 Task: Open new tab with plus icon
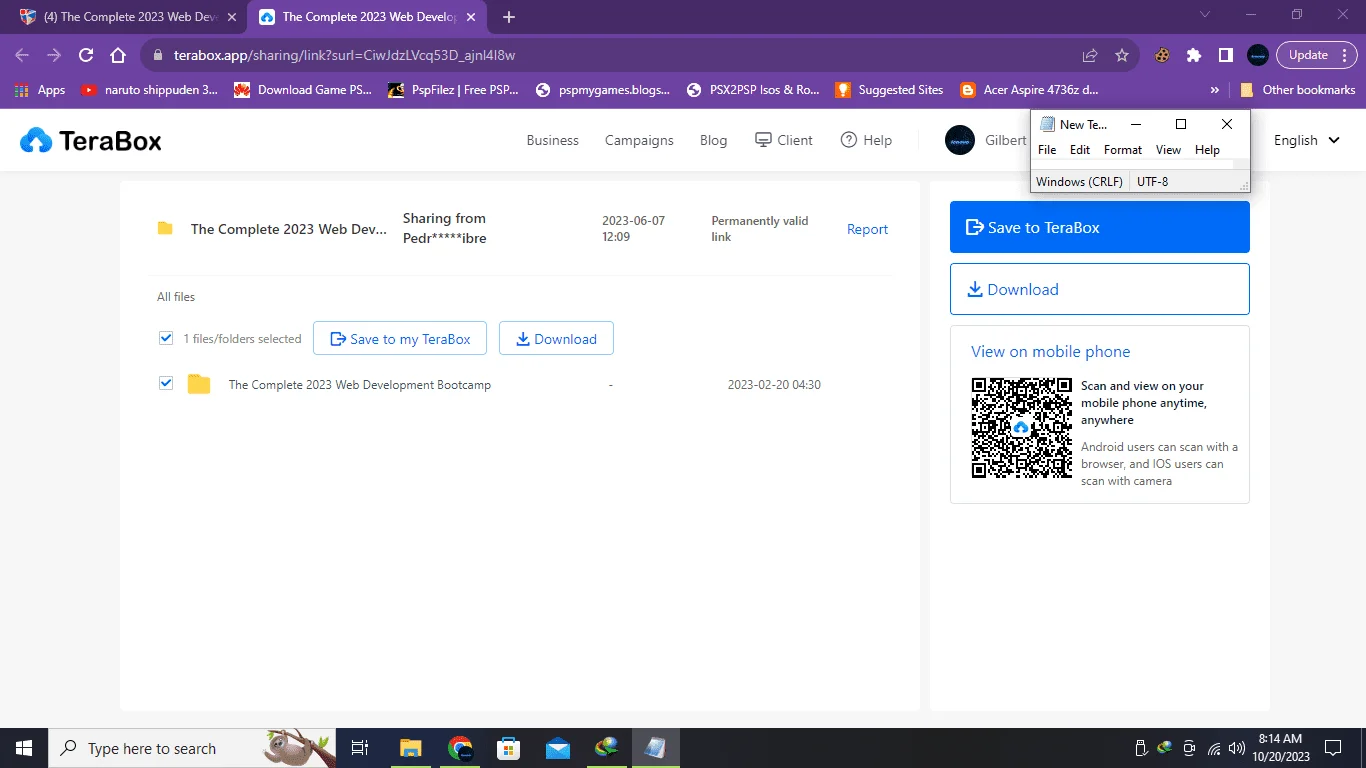(x=509, y=17)
